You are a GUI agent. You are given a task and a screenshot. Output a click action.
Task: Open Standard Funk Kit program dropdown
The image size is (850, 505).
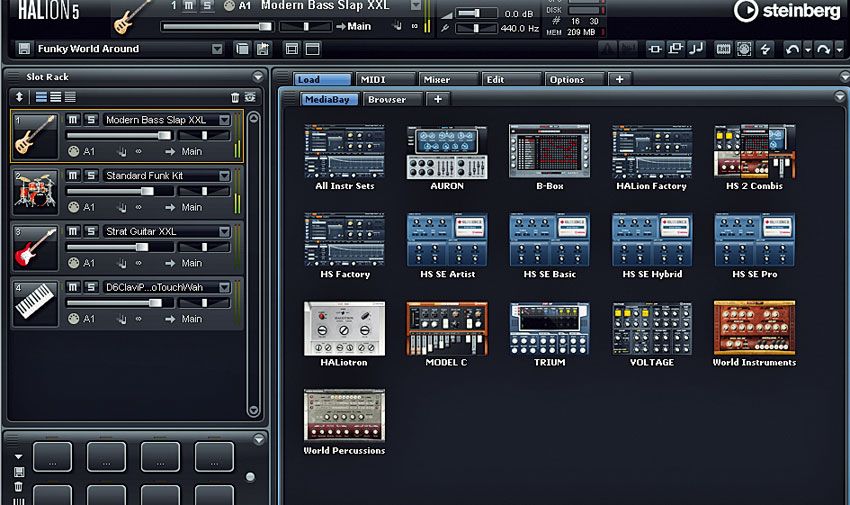[224, 176]
